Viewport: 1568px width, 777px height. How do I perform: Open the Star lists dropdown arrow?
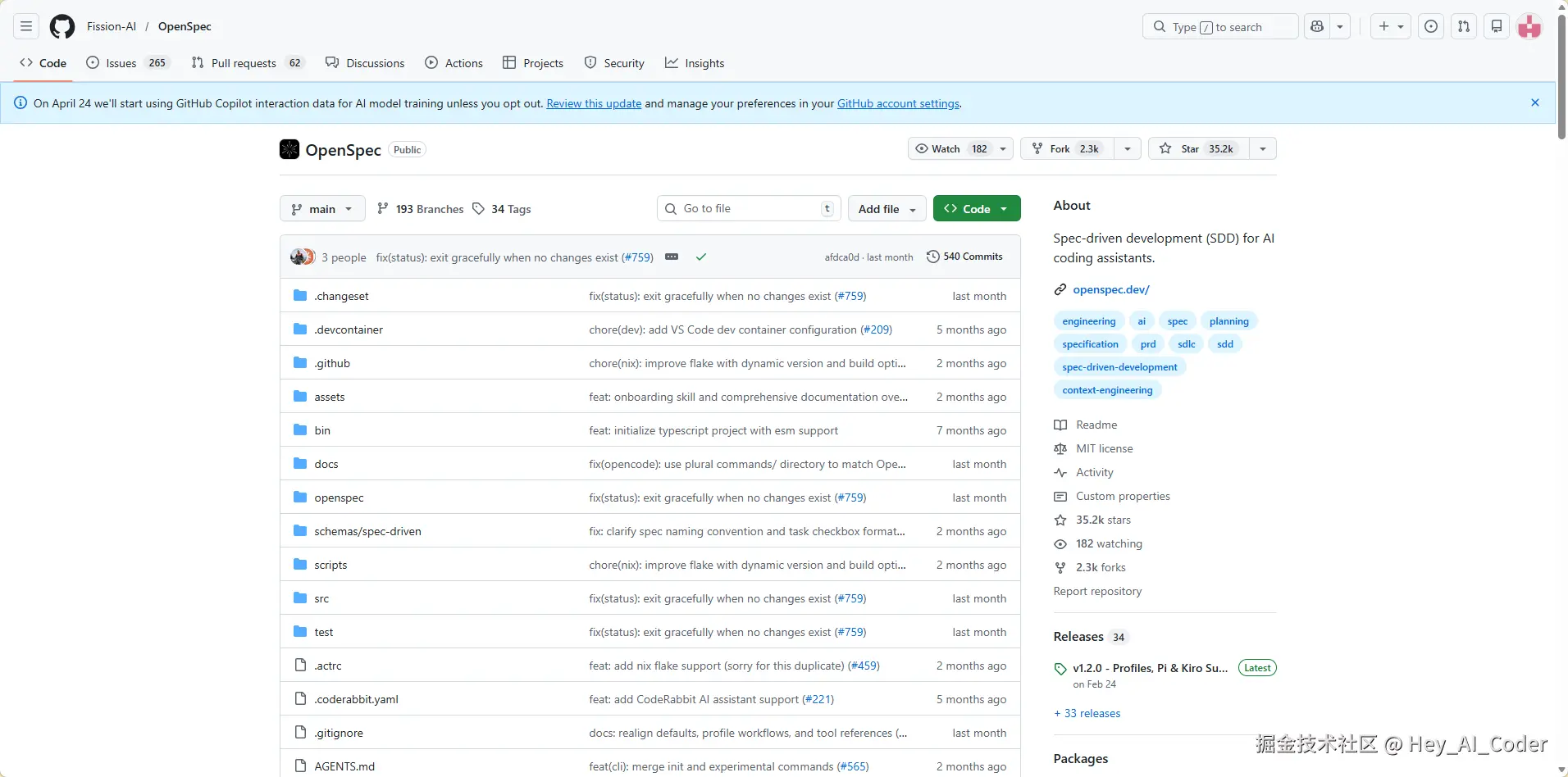pos(1263,148)
